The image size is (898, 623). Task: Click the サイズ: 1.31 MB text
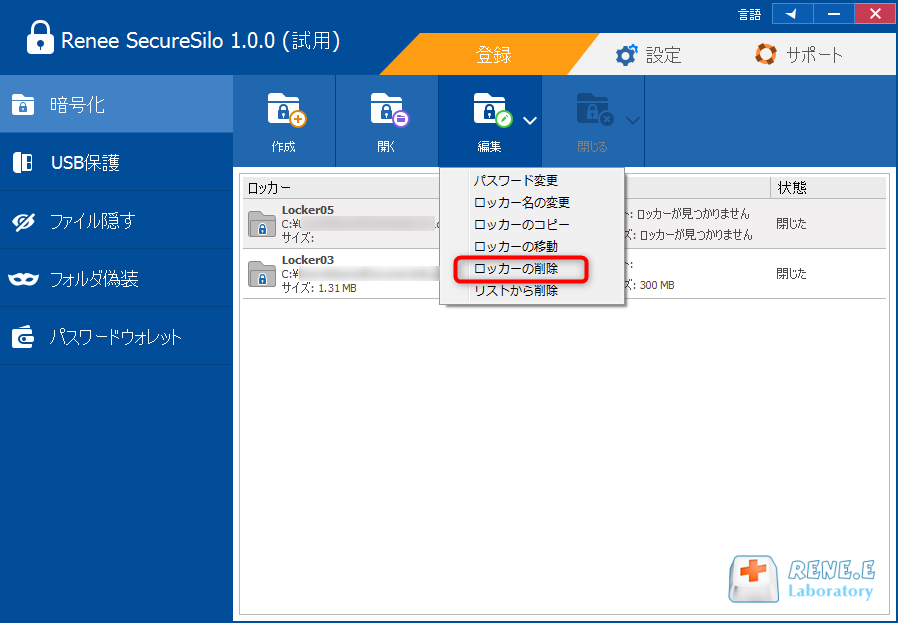(319, 288)
